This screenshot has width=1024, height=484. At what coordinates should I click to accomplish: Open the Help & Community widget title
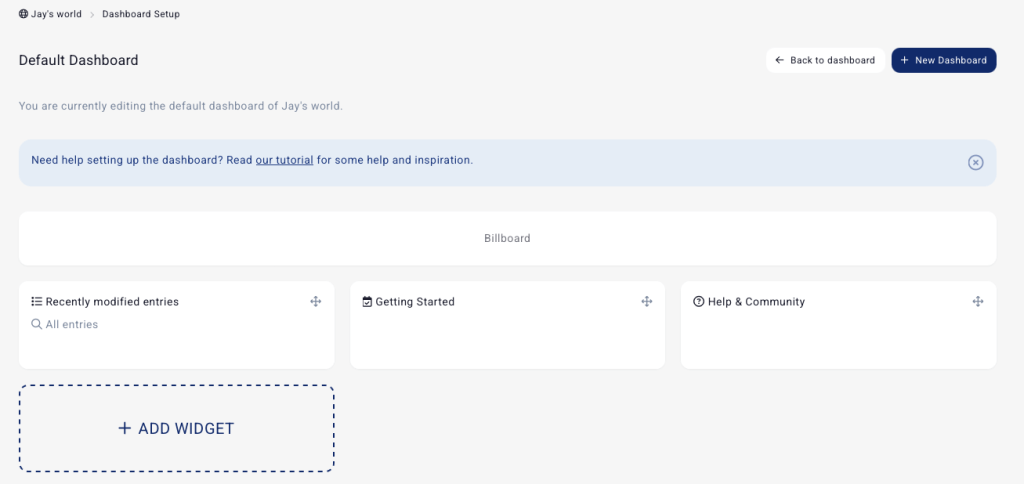756,302
